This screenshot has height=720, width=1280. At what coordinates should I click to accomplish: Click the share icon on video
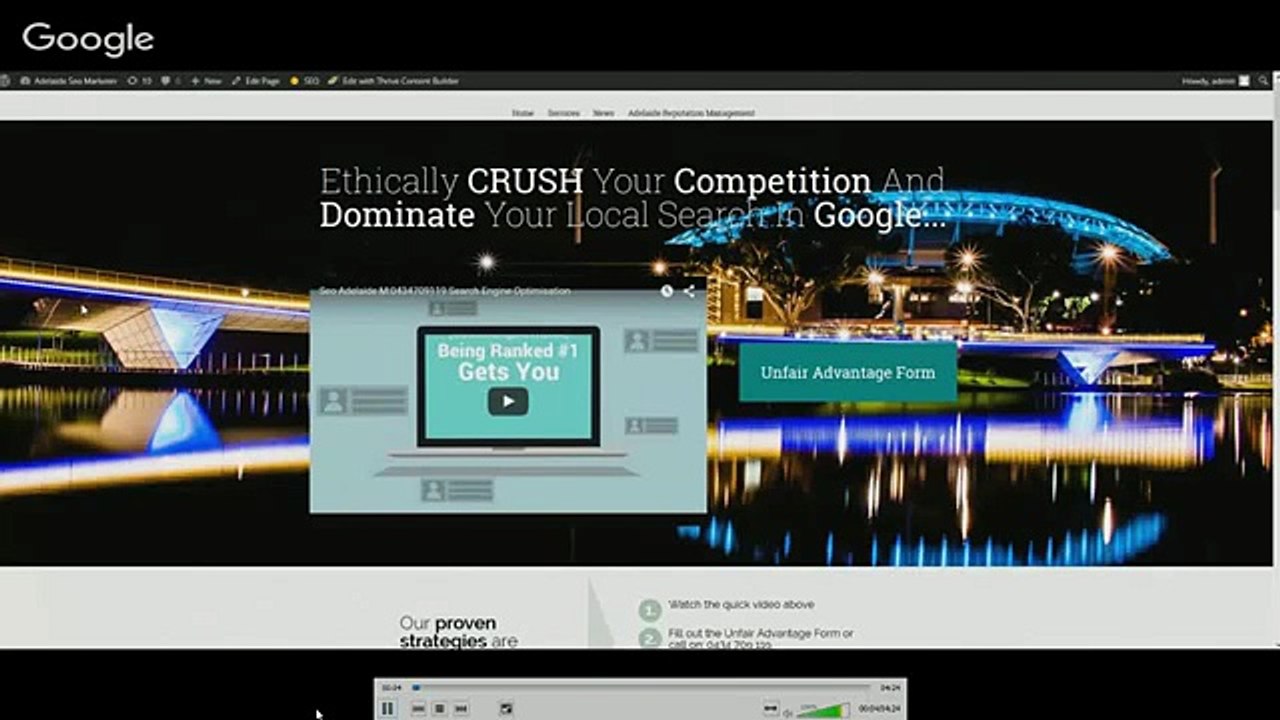click(x=689, y=291)
